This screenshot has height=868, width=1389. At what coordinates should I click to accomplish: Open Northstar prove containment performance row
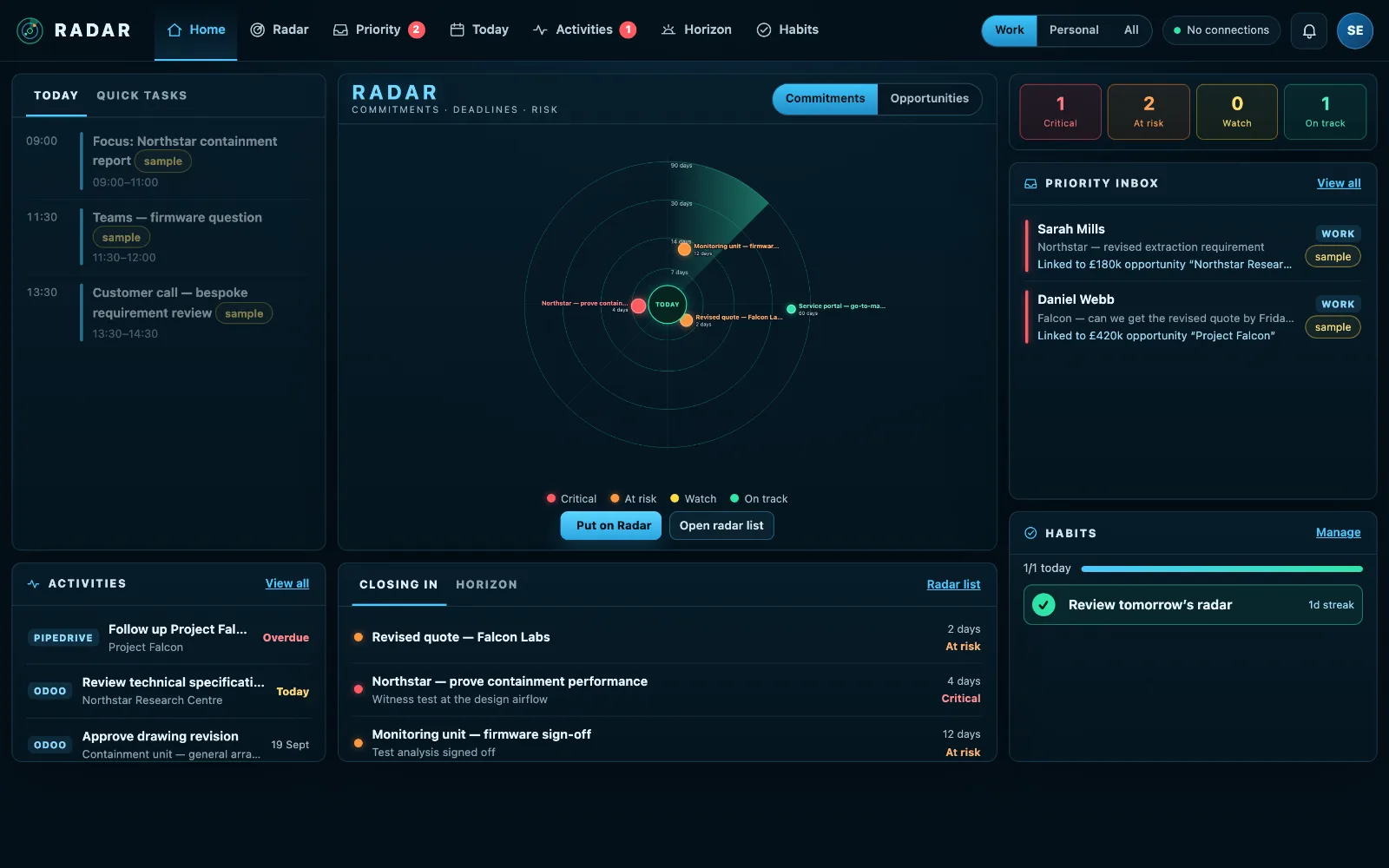tap(667, 690)
